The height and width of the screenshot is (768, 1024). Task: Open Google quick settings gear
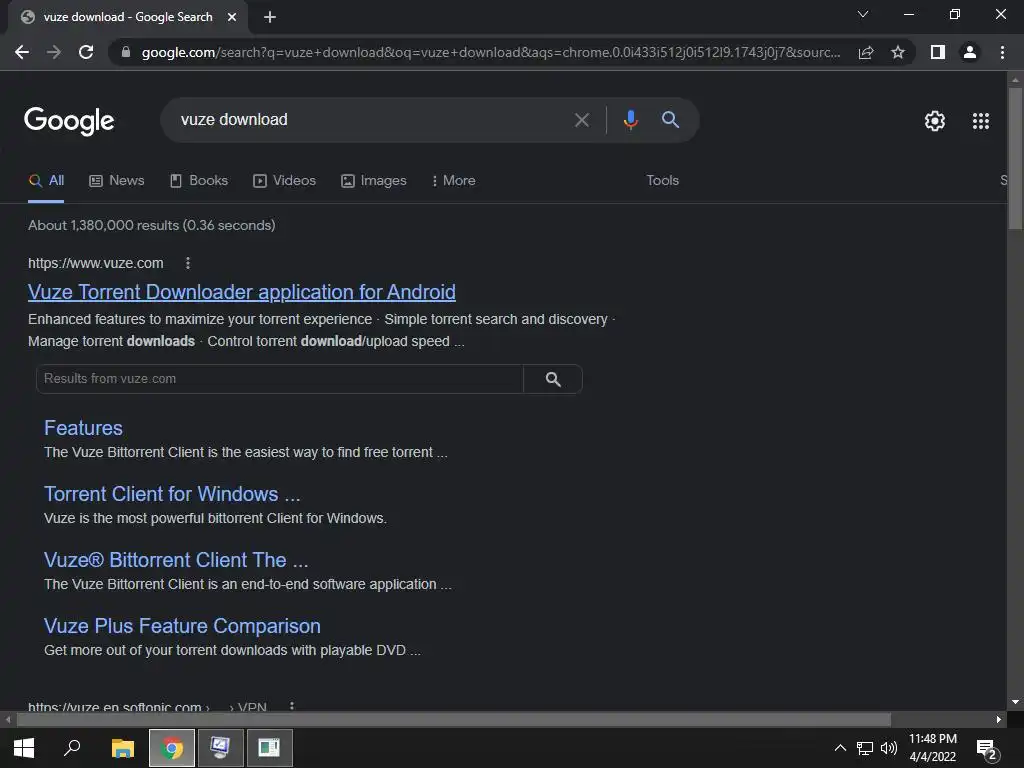(935, 121)
